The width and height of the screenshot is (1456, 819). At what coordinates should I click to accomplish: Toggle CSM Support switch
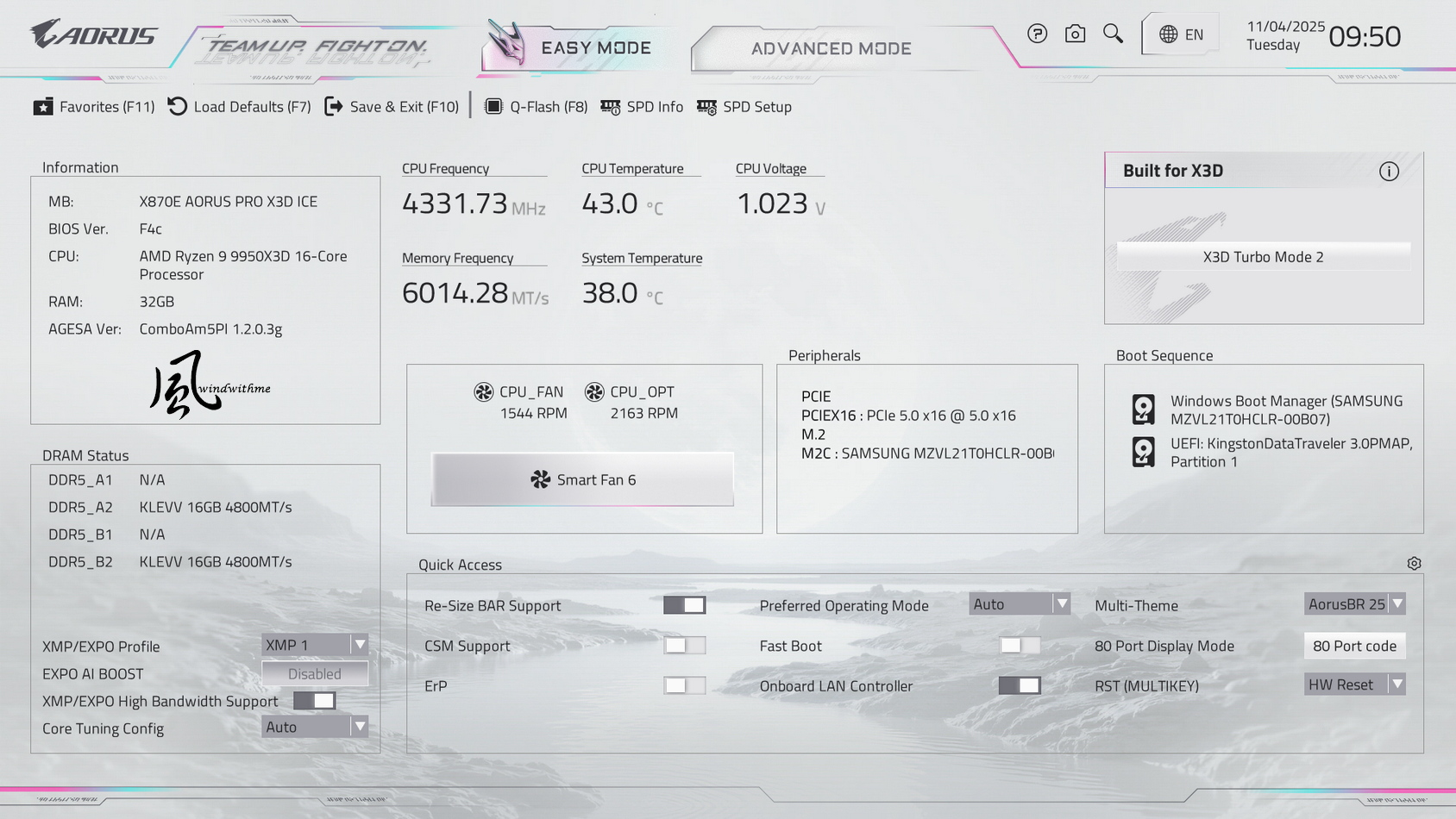click(685, 645)
